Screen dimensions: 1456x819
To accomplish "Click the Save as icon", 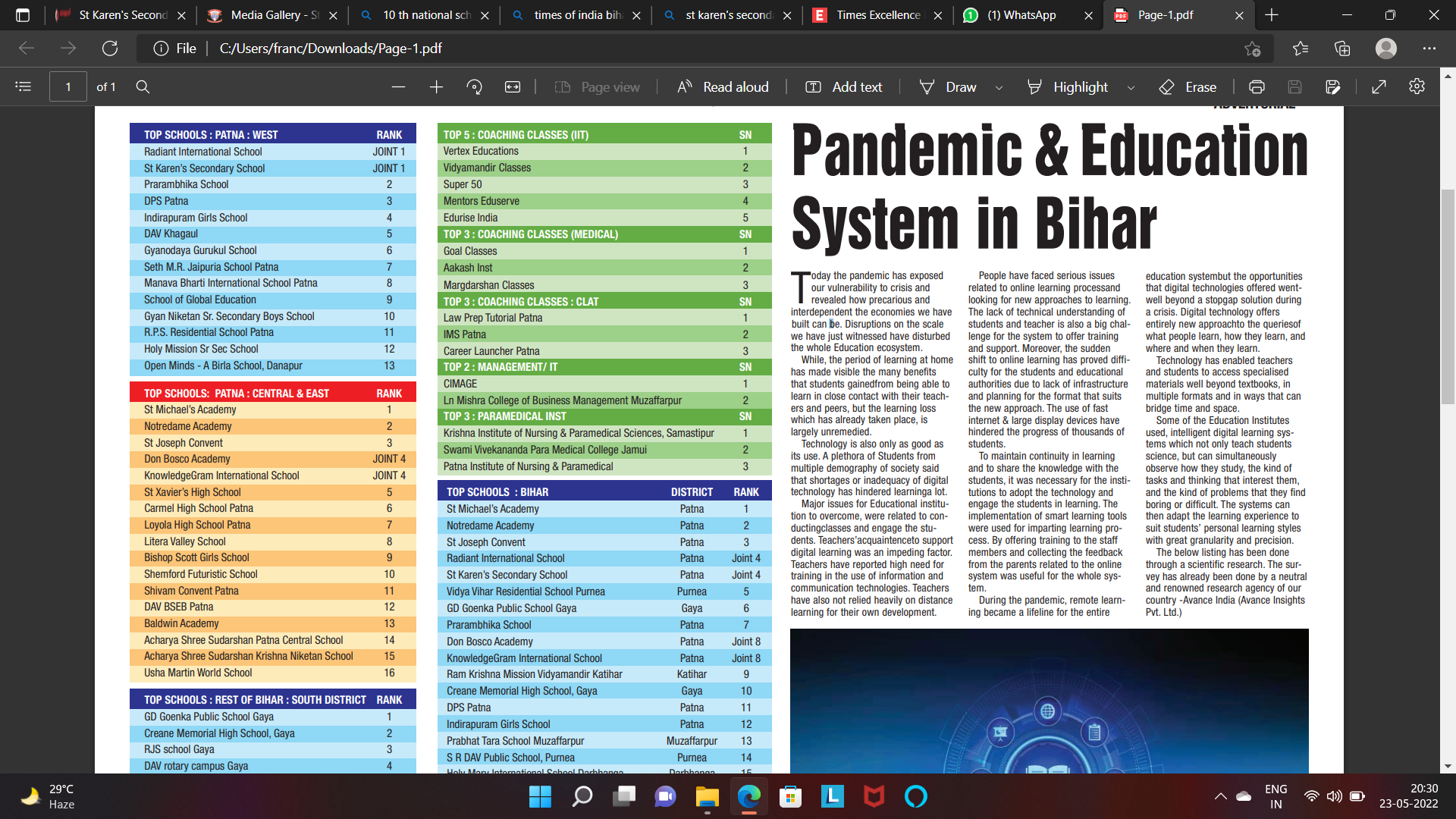I will point(1332,87).
